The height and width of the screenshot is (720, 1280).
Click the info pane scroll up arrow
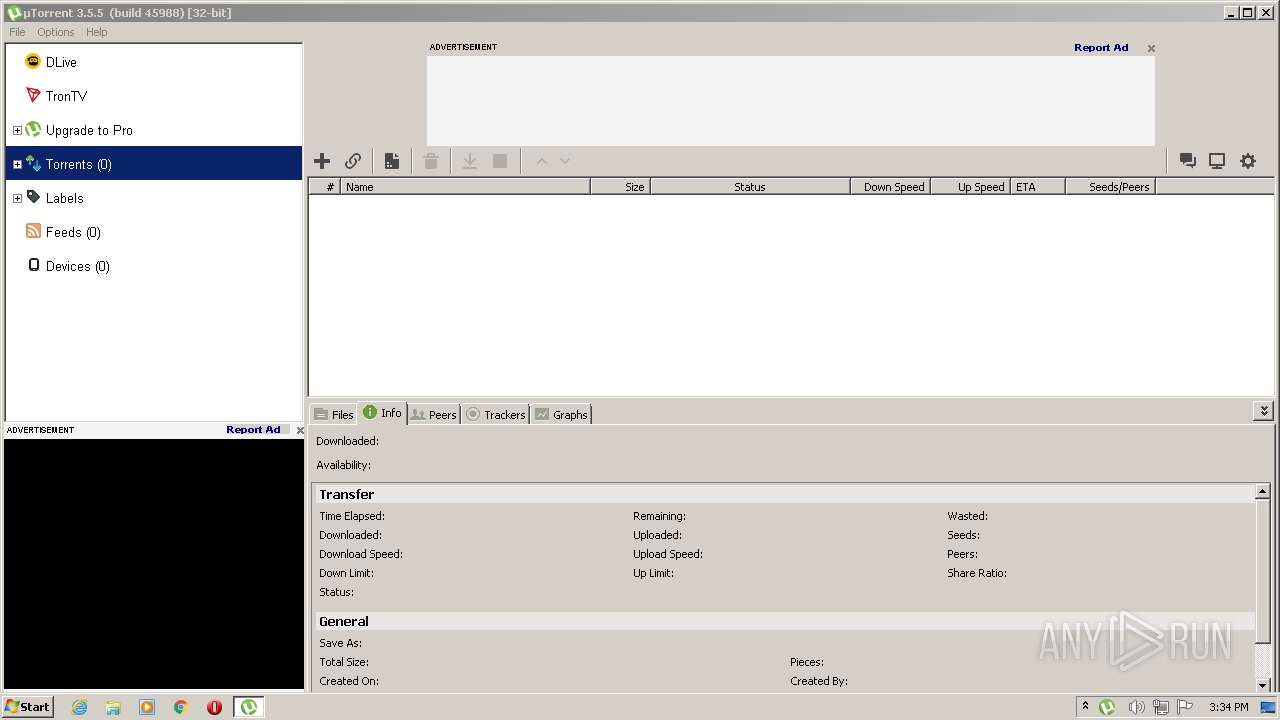[1263, 492]
